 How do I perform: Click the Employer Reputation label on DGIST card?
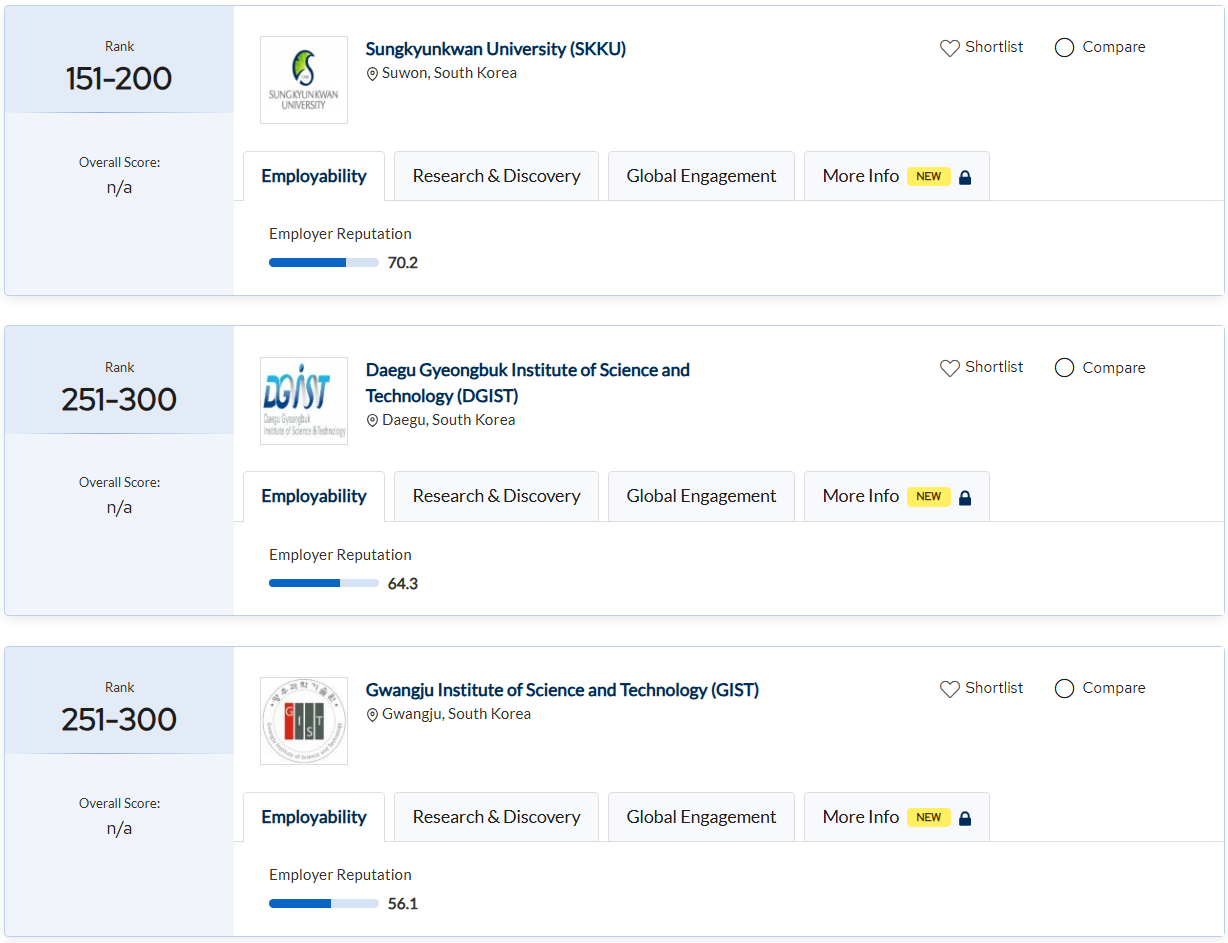point(340,555)
